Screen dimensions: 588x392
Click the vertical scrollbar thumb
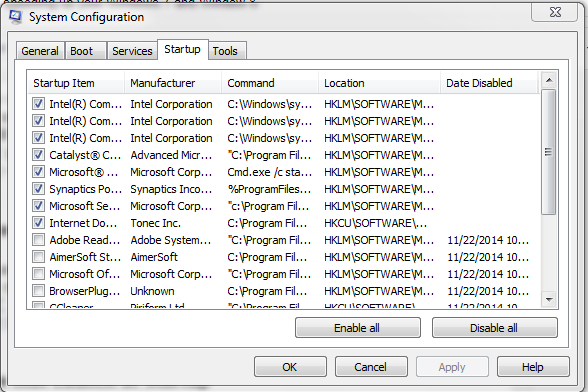[x=549, y=152]
